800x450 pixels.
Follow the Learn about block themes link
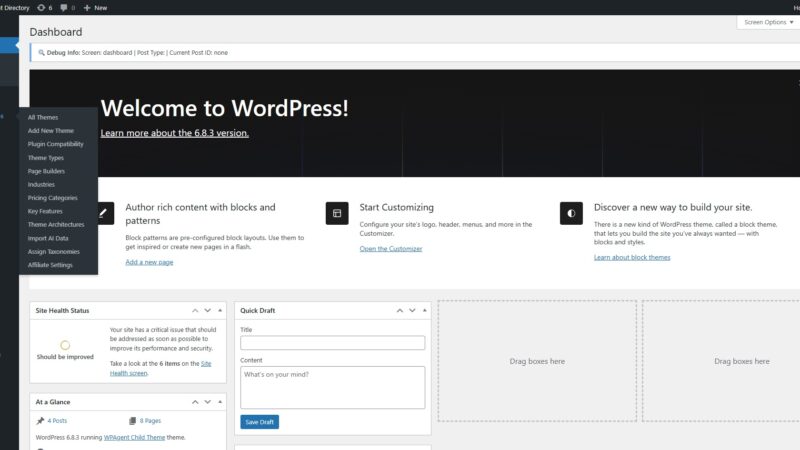[632, 257]
